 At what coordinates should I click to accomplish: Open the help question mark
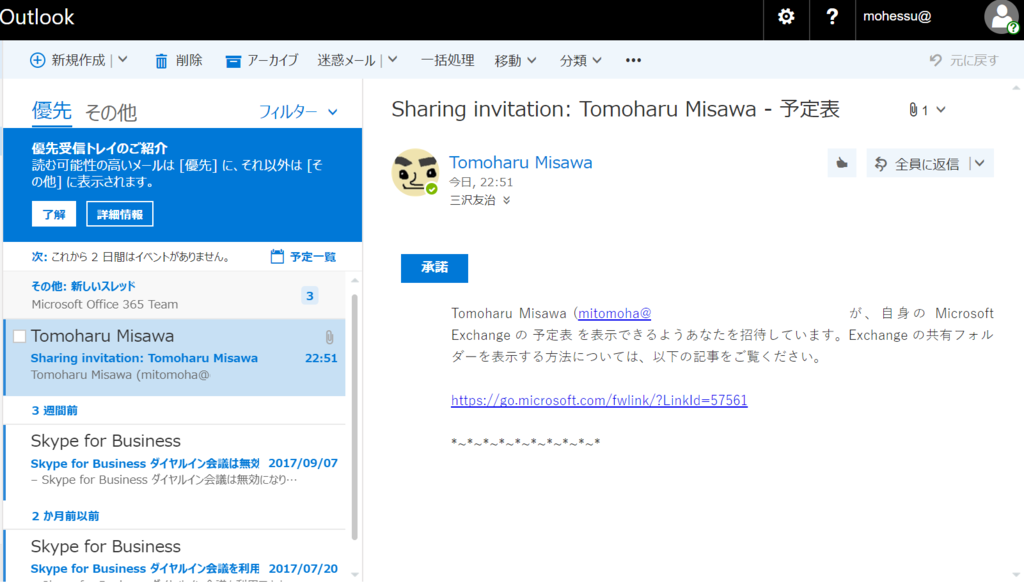coord(832,17)
